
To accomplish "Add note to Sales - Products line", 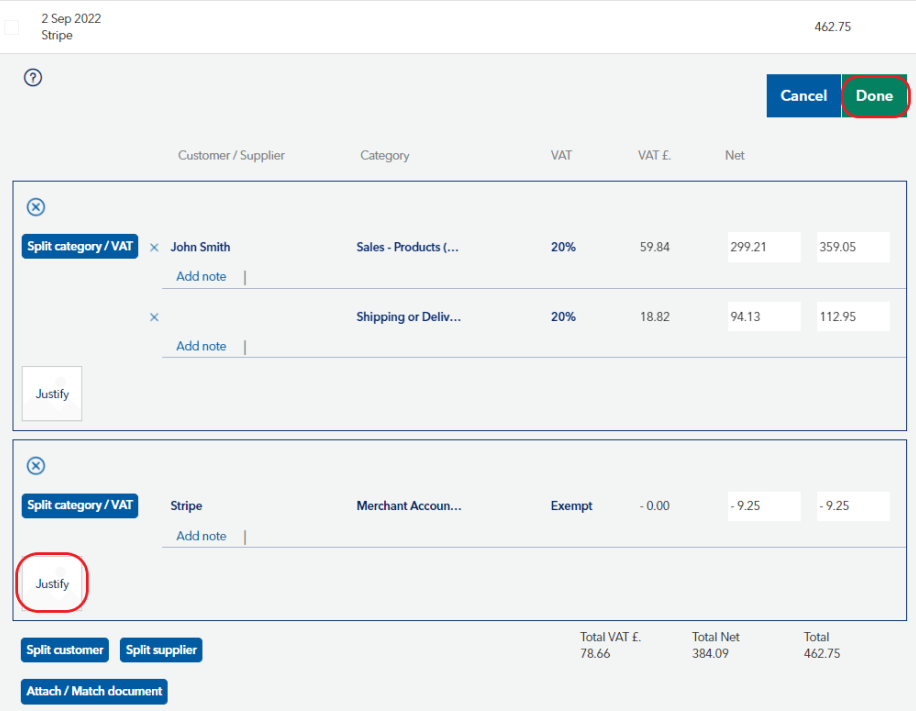I will [x=202, y=276].
